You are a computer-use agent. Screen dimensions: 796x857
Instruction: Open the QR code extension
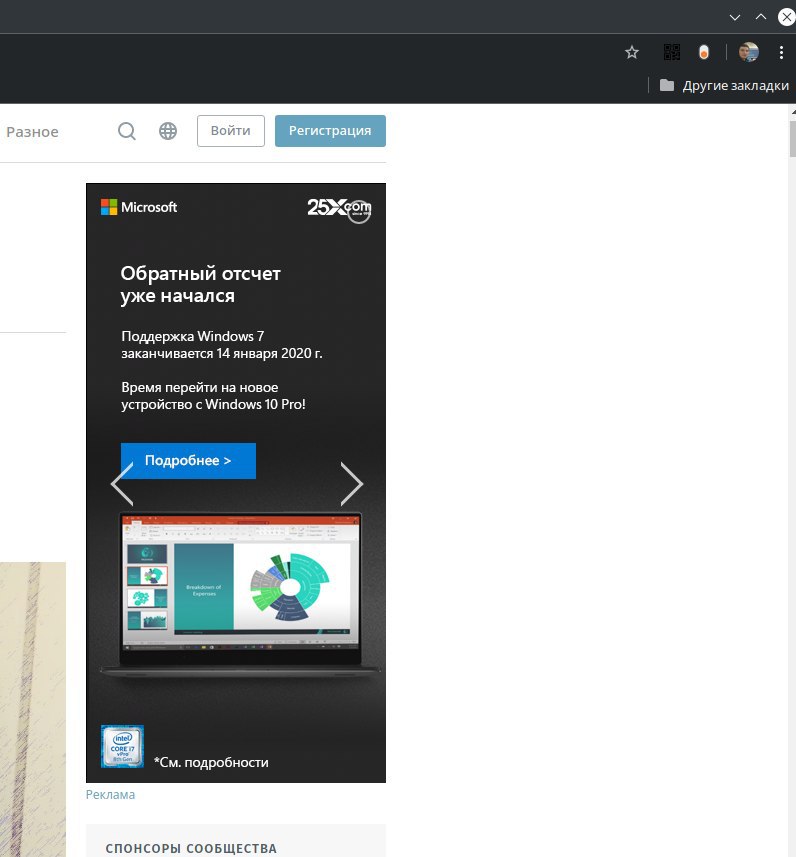coord(671,52)
